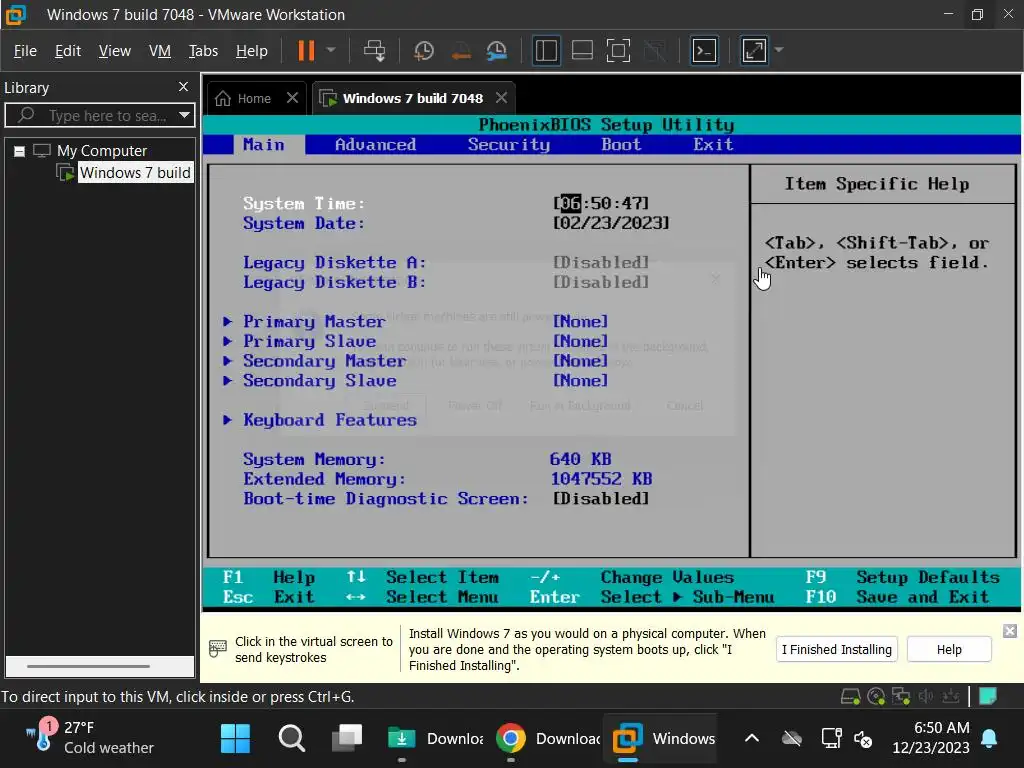Click Send Ctrl+Alt+Del toolbar icon

pos(374,50)
